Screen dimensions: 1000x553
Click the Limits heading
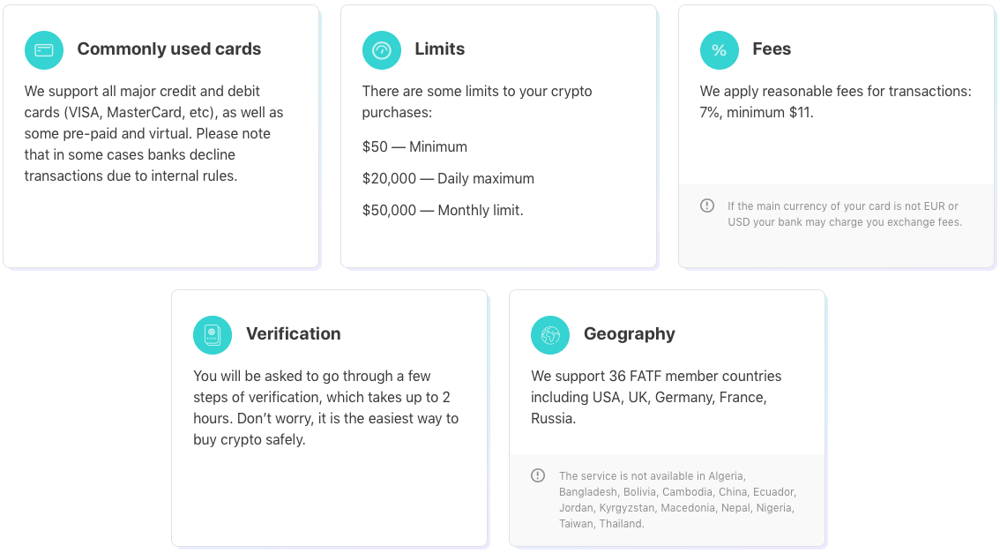tap(439, 49)
